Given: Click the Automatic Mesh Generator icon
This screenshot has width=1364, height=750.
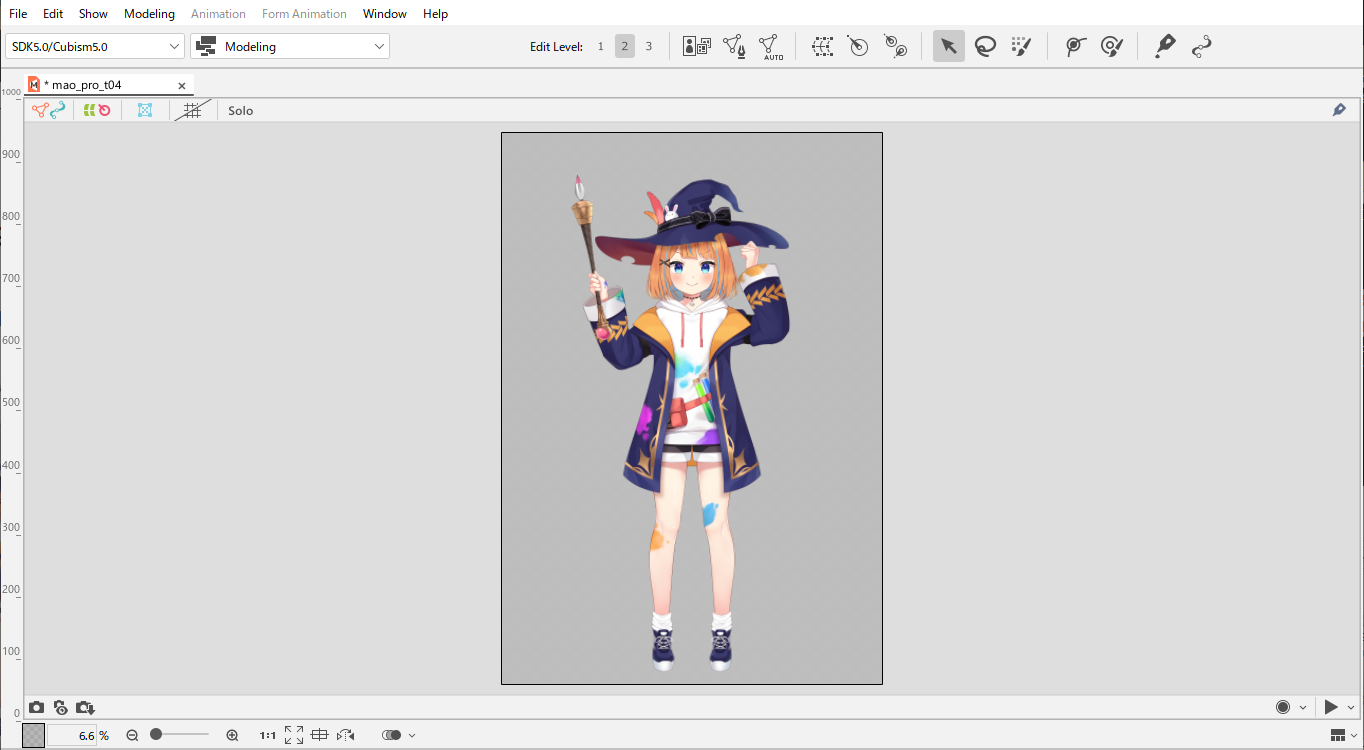Looking at the screenshot, I should [x=769, y=46].
